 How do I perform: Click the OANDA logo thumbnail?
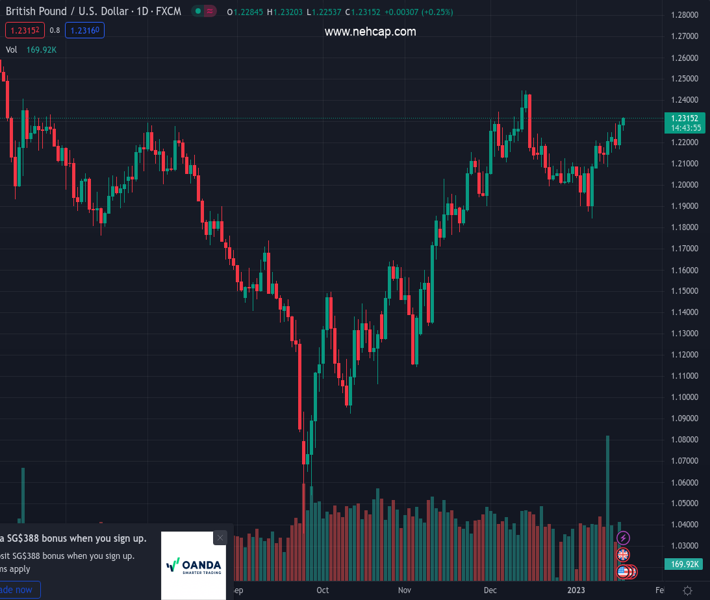(x=193, y=566)
